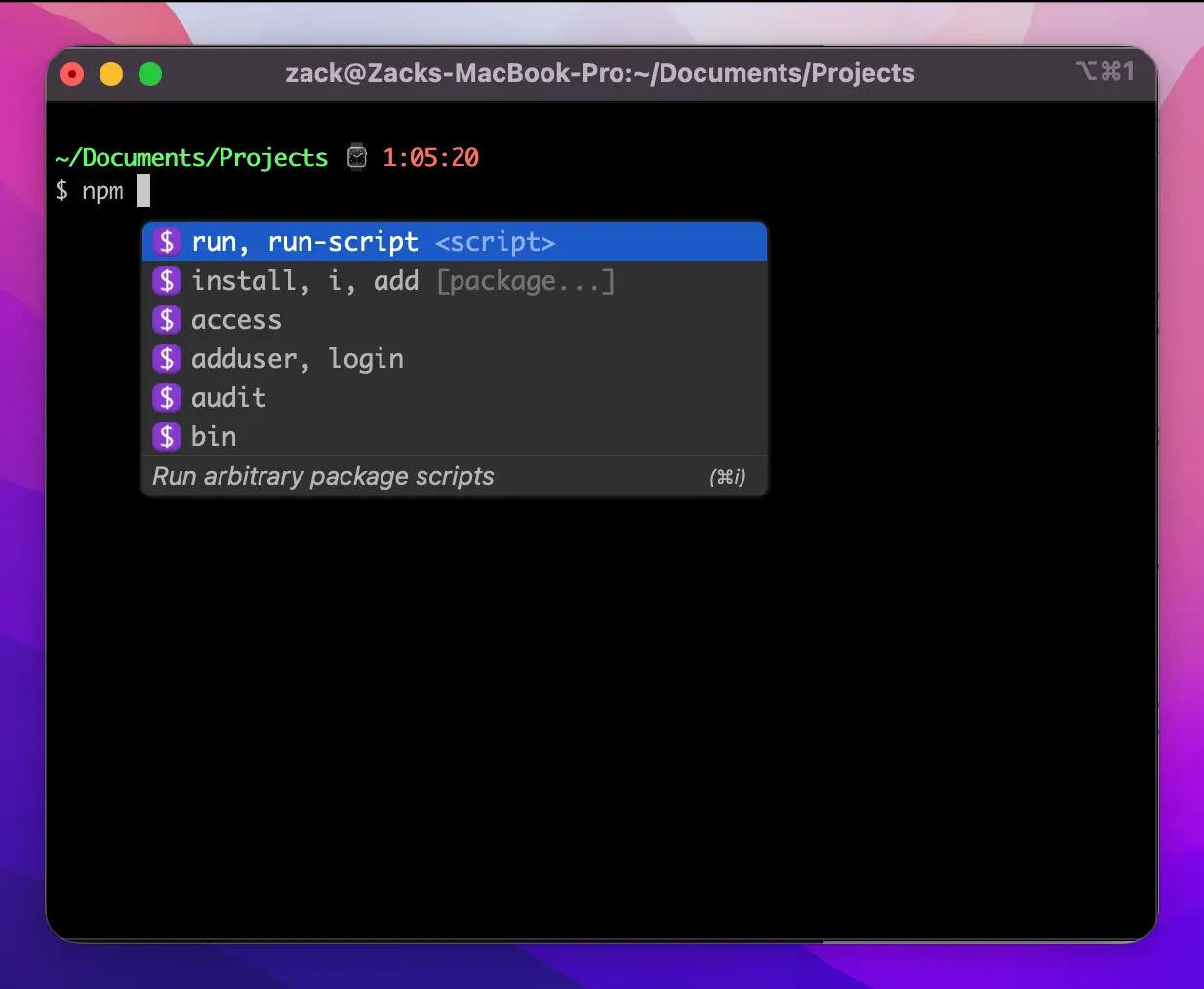The image size is (1204, 989).
Task: Click the "(⌘i)" hint in the footer
Action: pyautogui.click(x=728, y=476)
